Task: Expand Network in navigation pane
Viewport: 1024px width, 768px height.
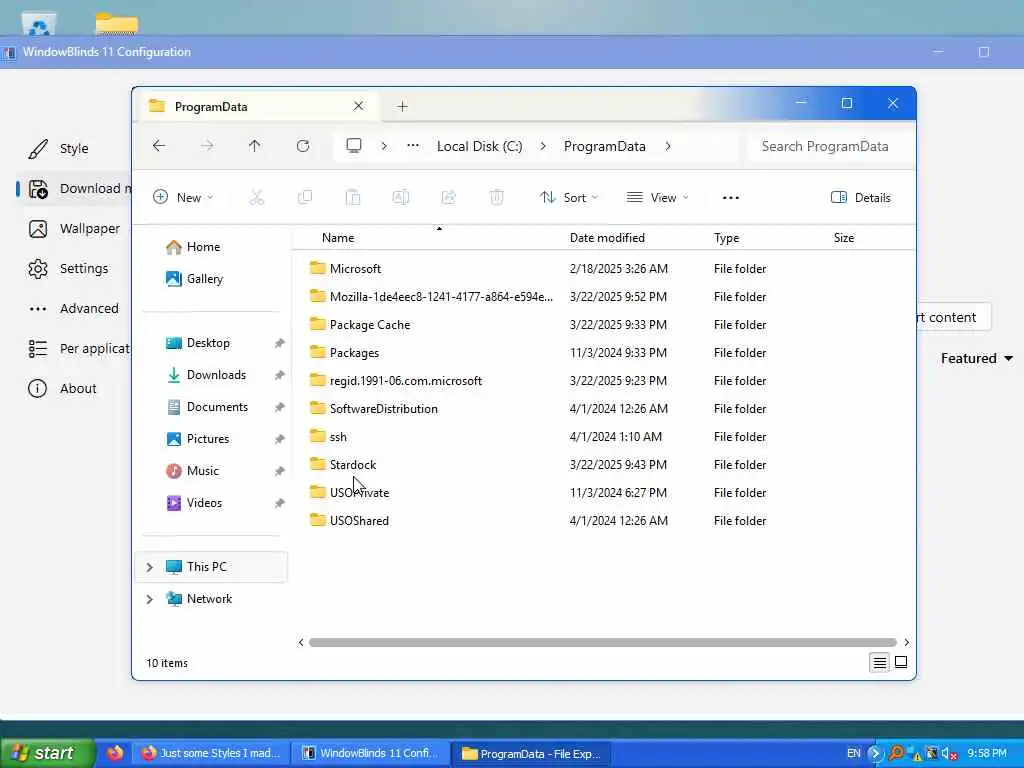Action: (150, 599)
